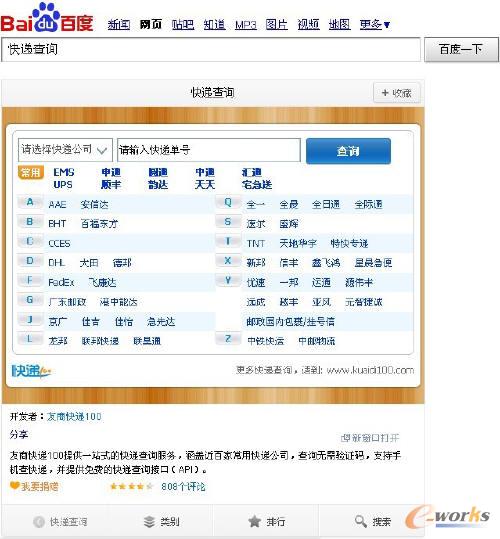
Task: Click the letter Y index badge
Action: [228, 280]
